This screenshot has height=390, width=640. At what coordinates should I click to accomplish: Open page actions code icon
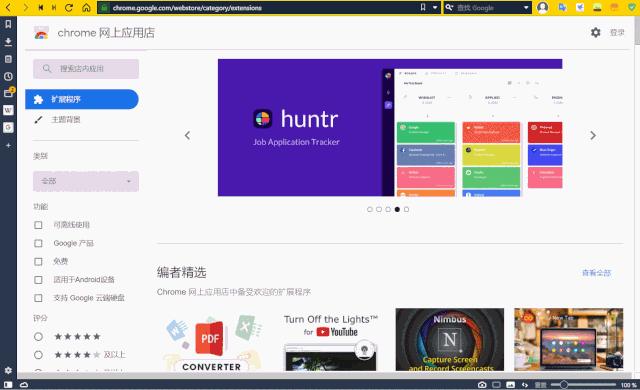pyautogui.click(x=525, y=384)
